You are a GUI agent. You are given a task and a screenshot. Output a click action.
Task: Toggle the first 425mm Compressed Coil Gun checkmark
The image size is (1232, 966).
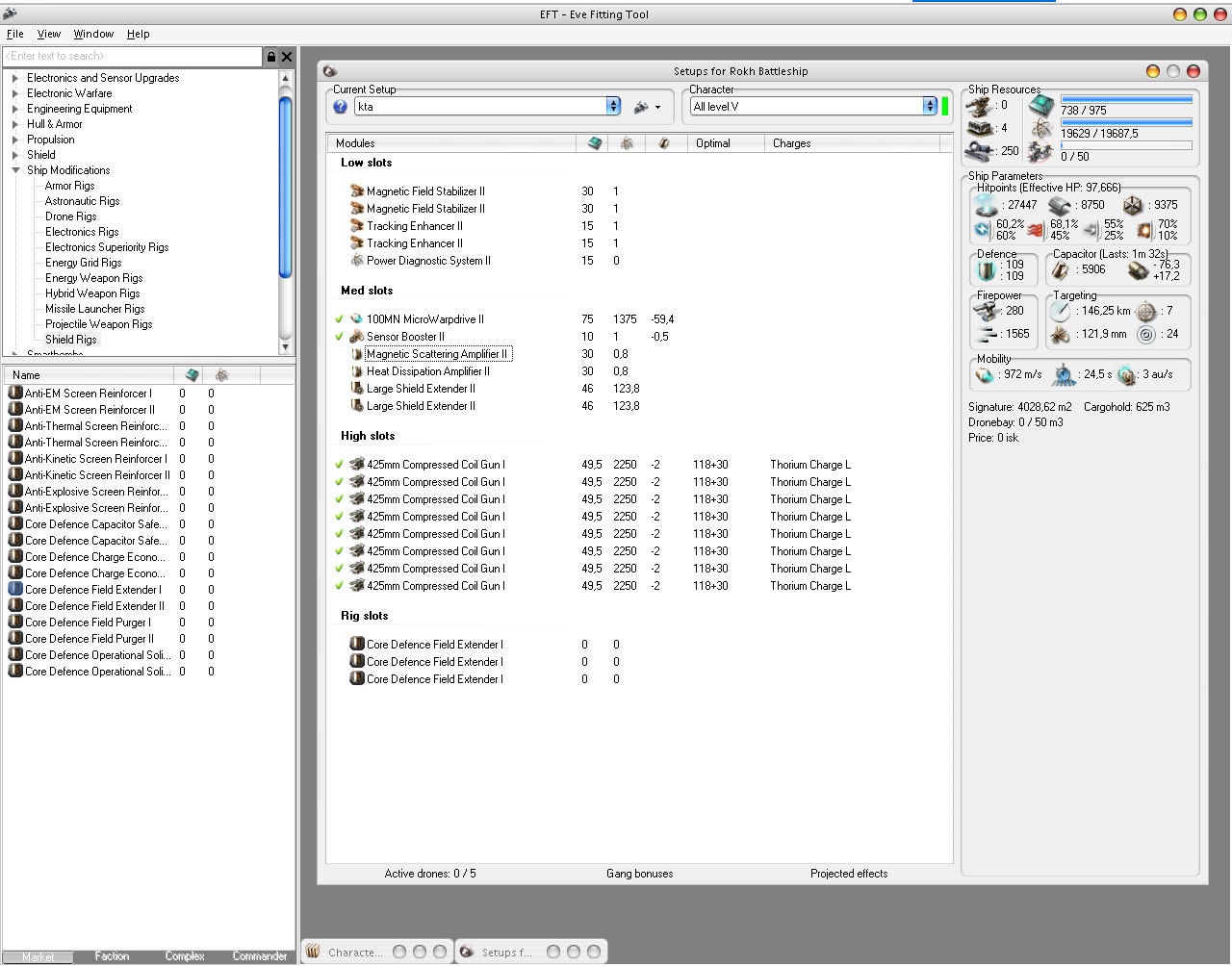[339, 465]
